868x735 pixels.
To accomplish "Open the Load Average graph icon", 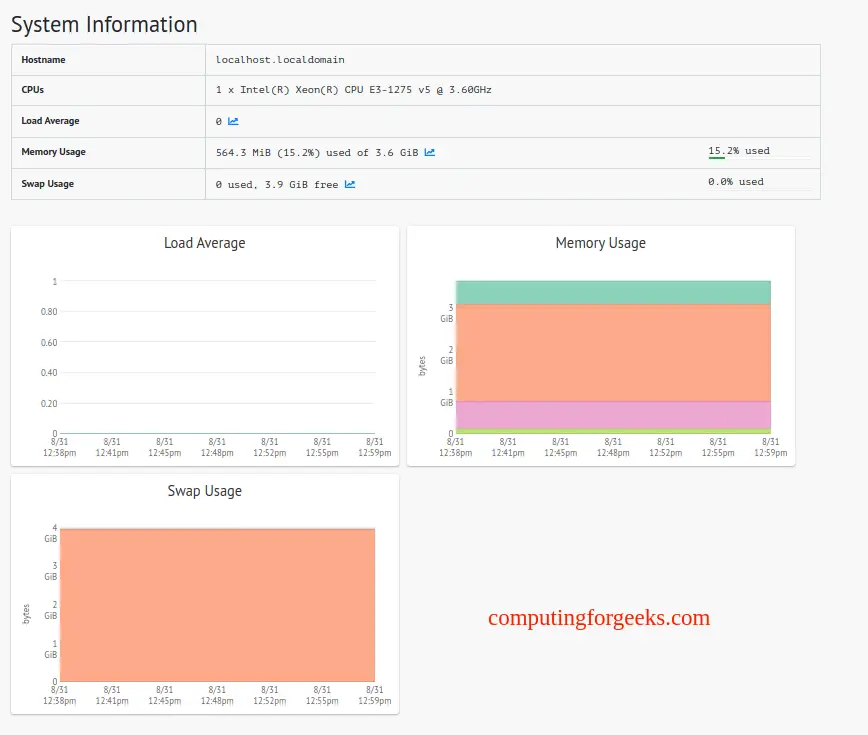I will [x=233, y=121].
